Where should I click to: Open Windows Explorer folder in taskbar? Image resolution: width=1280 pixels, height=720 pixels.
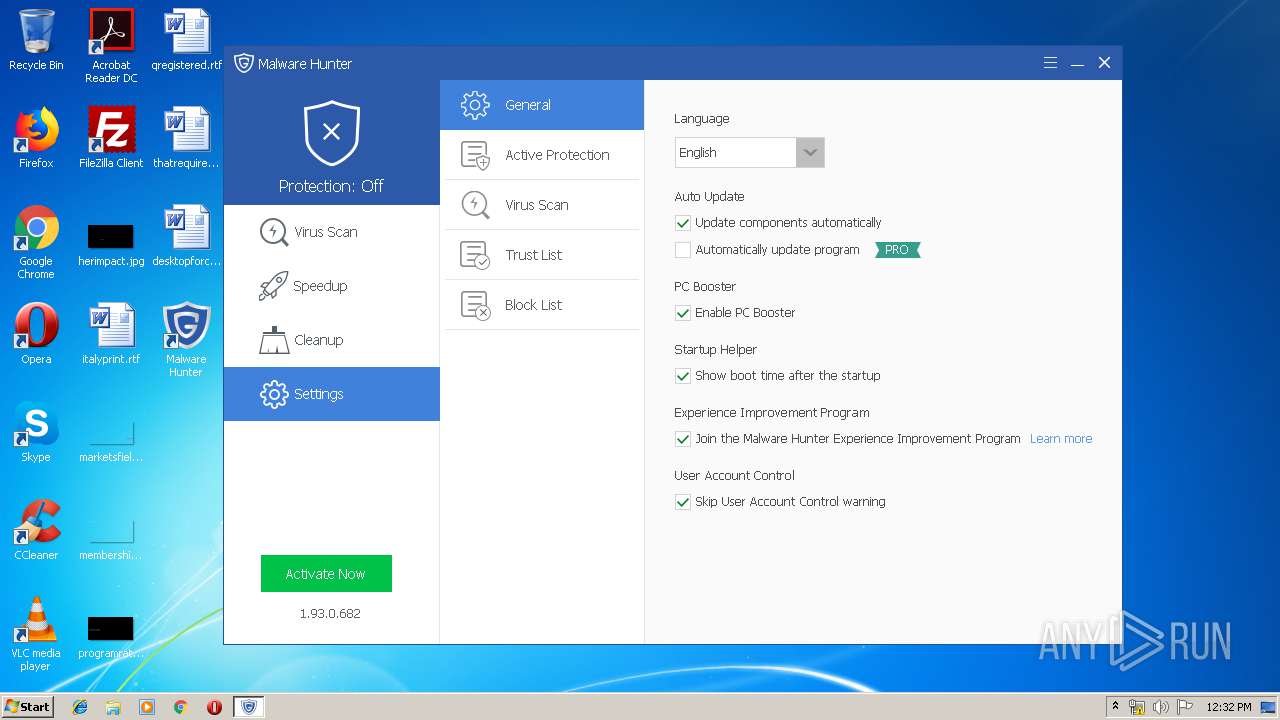113,707
